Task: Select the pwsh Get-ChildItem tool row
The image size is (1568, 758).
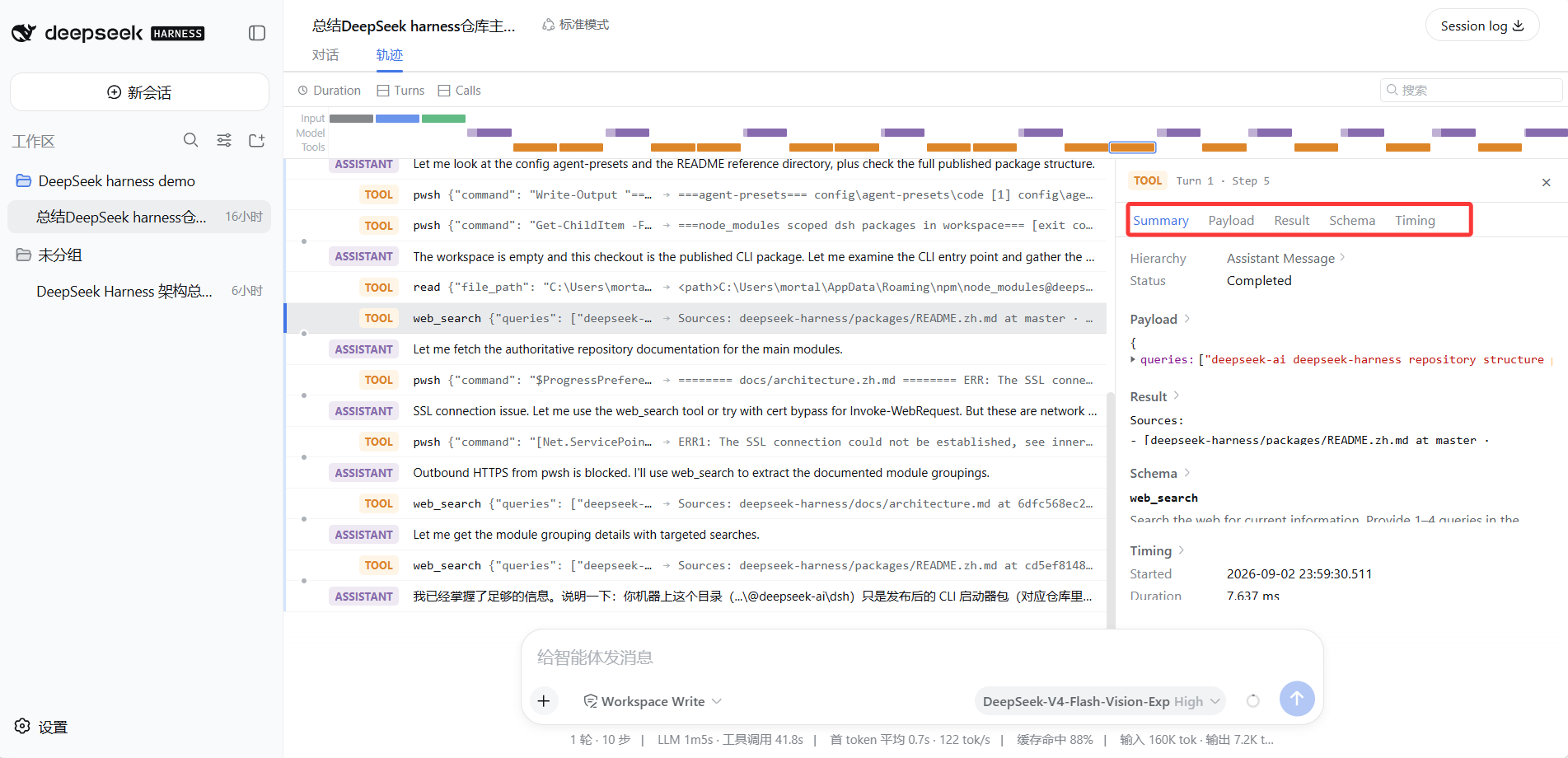Action: (x=695, y=225)
